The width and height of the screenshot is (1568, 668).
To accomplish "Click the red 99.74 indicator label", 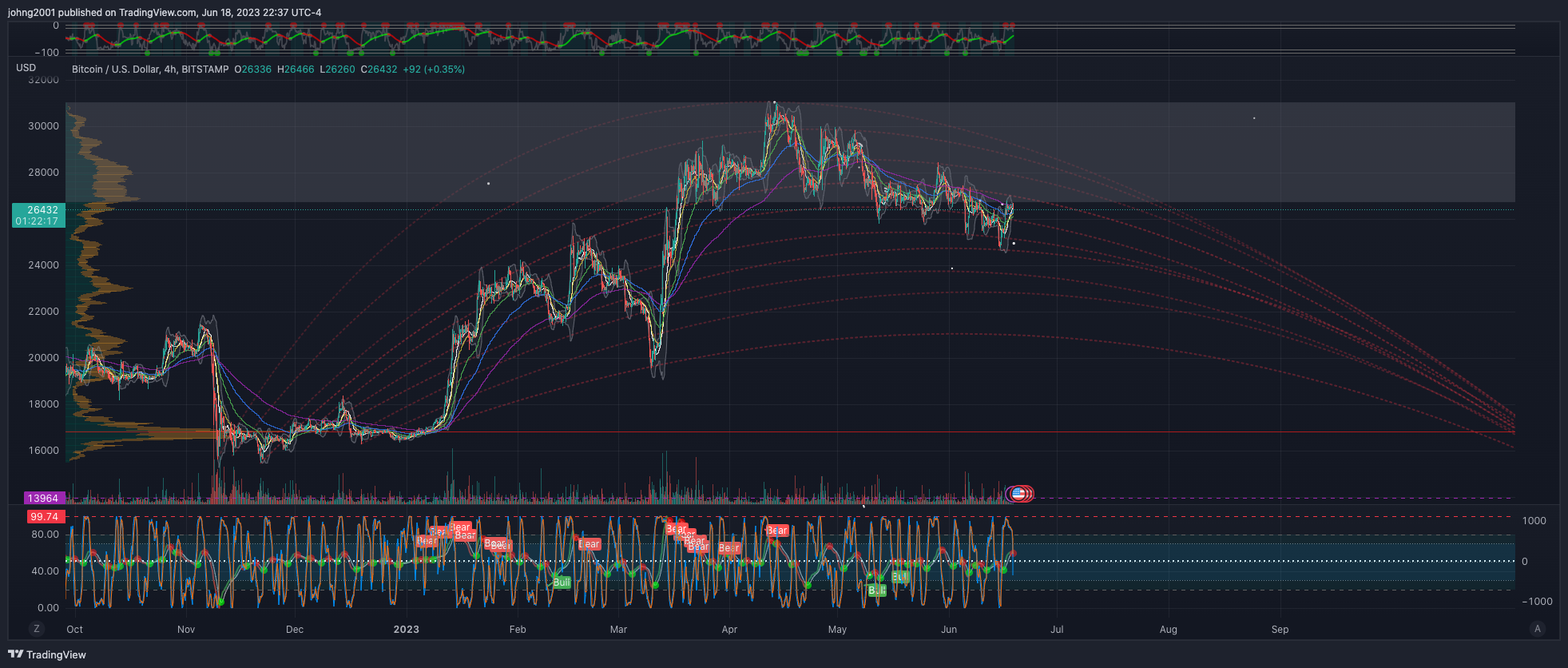I will click(45, 517).
